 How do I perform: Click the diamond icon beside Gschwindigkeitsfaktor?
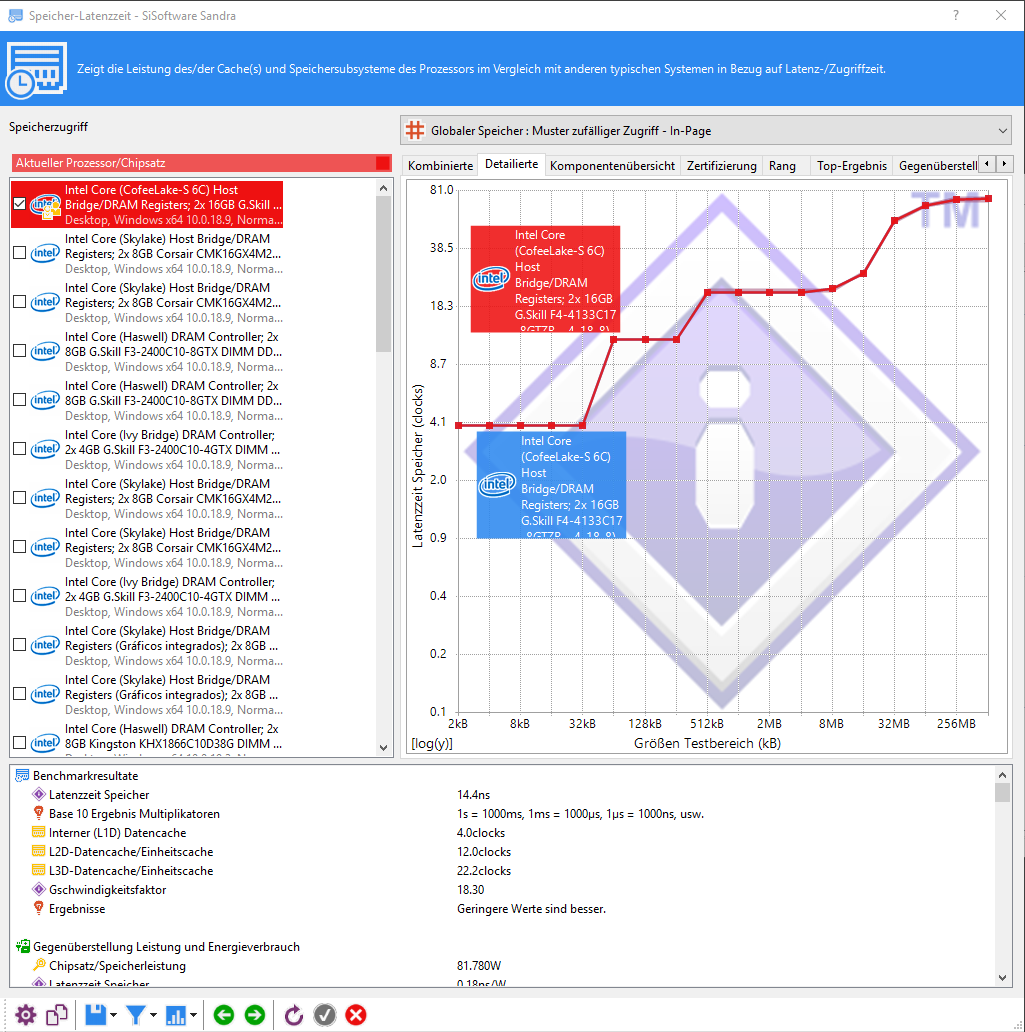click(39, 889)
